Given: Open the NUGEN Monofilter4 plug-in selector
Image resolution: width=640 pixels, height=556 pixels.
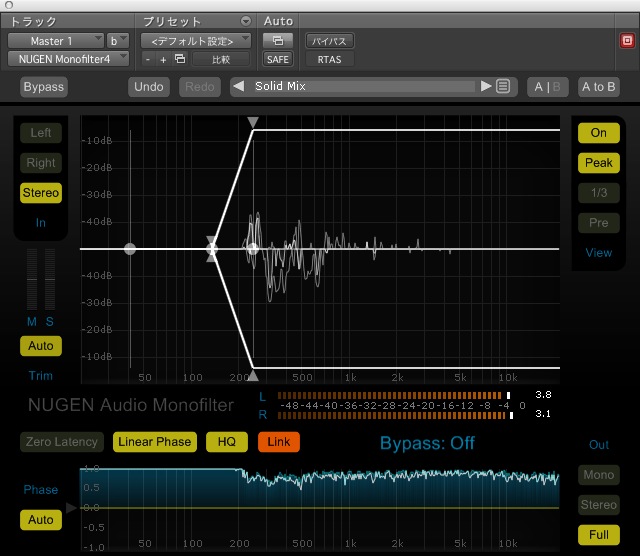Looking at the screenshot, I should click(68, 59).
